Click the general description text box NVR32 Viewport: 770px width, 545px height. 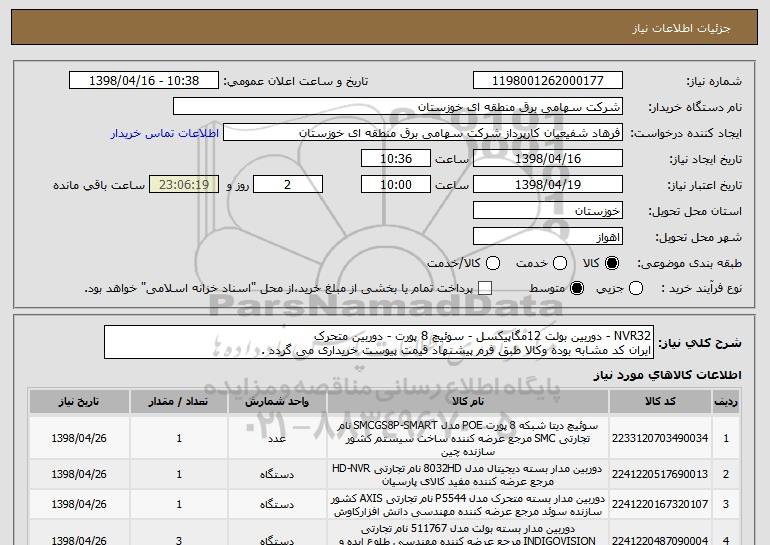coord(379,342)
